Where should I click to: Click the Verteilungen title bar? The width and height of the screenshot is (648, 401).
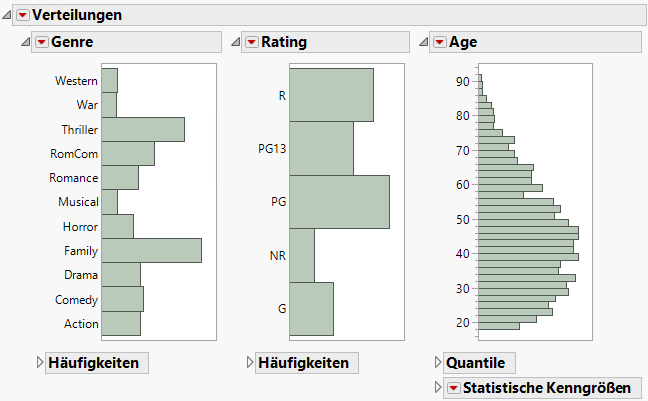tap(300, 15)
